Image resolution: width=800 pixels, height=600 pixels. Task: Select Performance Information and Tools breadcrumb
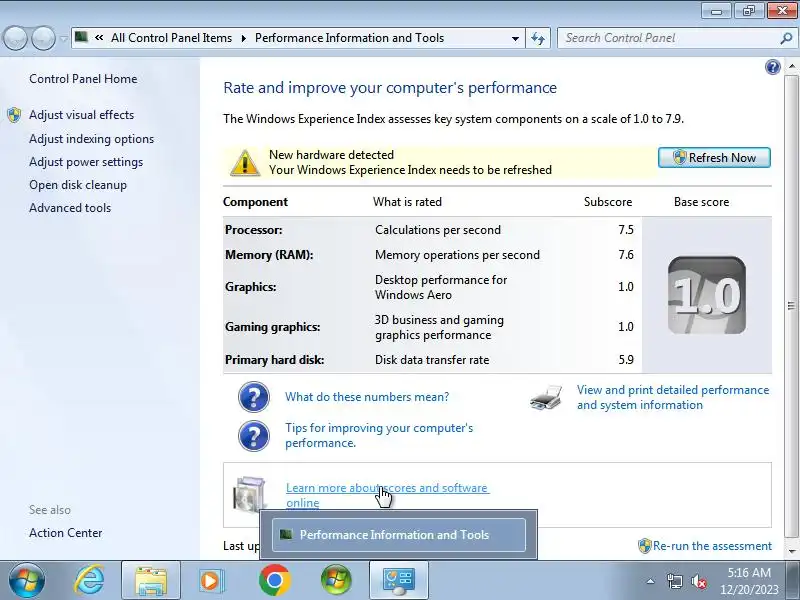349,38
